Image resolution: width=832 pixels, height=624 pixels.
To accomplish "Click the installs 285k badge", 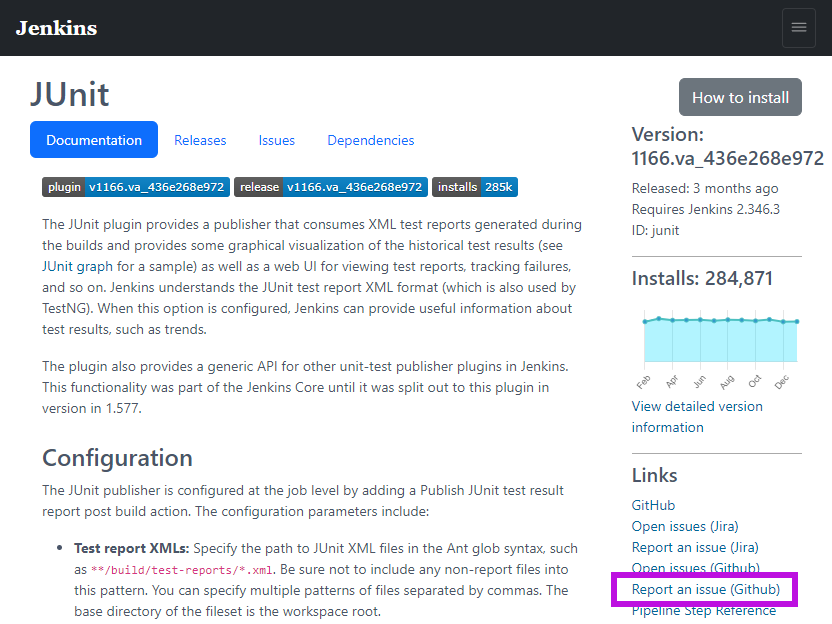I will click(x=475, y=187).
